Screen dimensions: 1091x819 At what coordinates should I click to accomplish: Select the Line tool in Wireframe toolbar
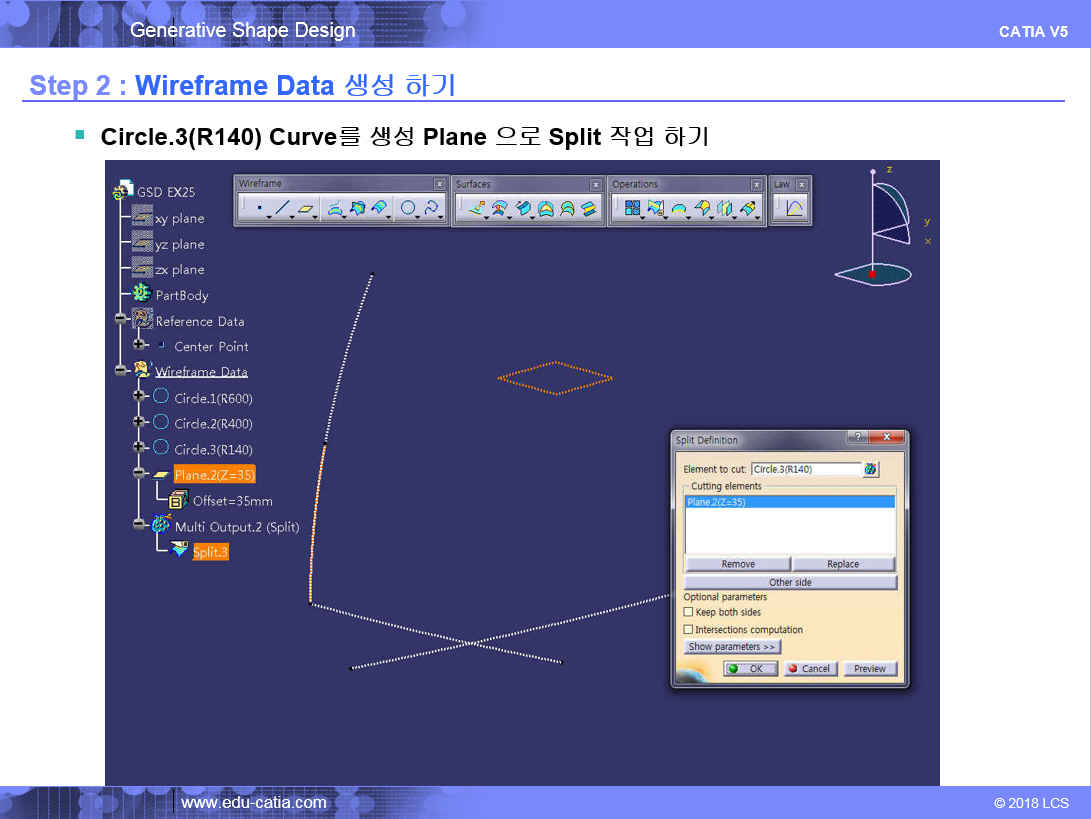click(x=283, y=208)
